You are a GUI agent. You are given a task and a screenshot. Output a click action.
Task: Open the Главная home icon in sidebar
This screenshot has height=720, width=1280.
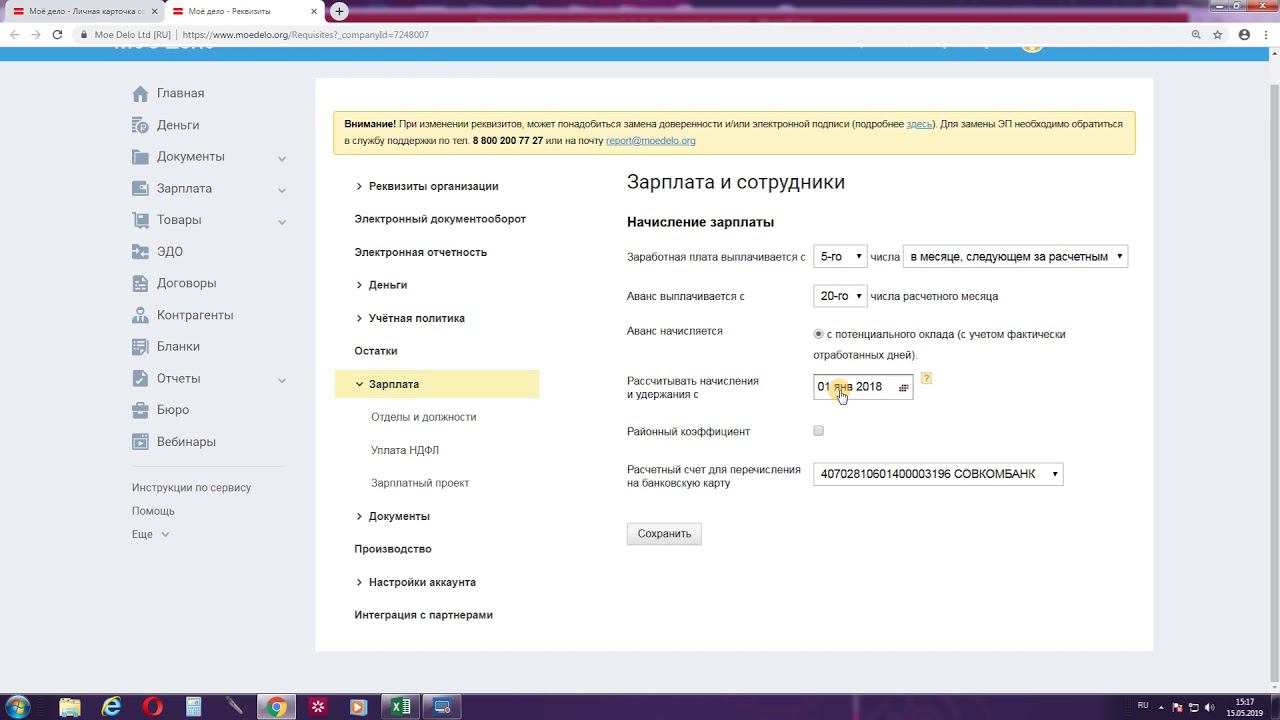click(140, 93)
